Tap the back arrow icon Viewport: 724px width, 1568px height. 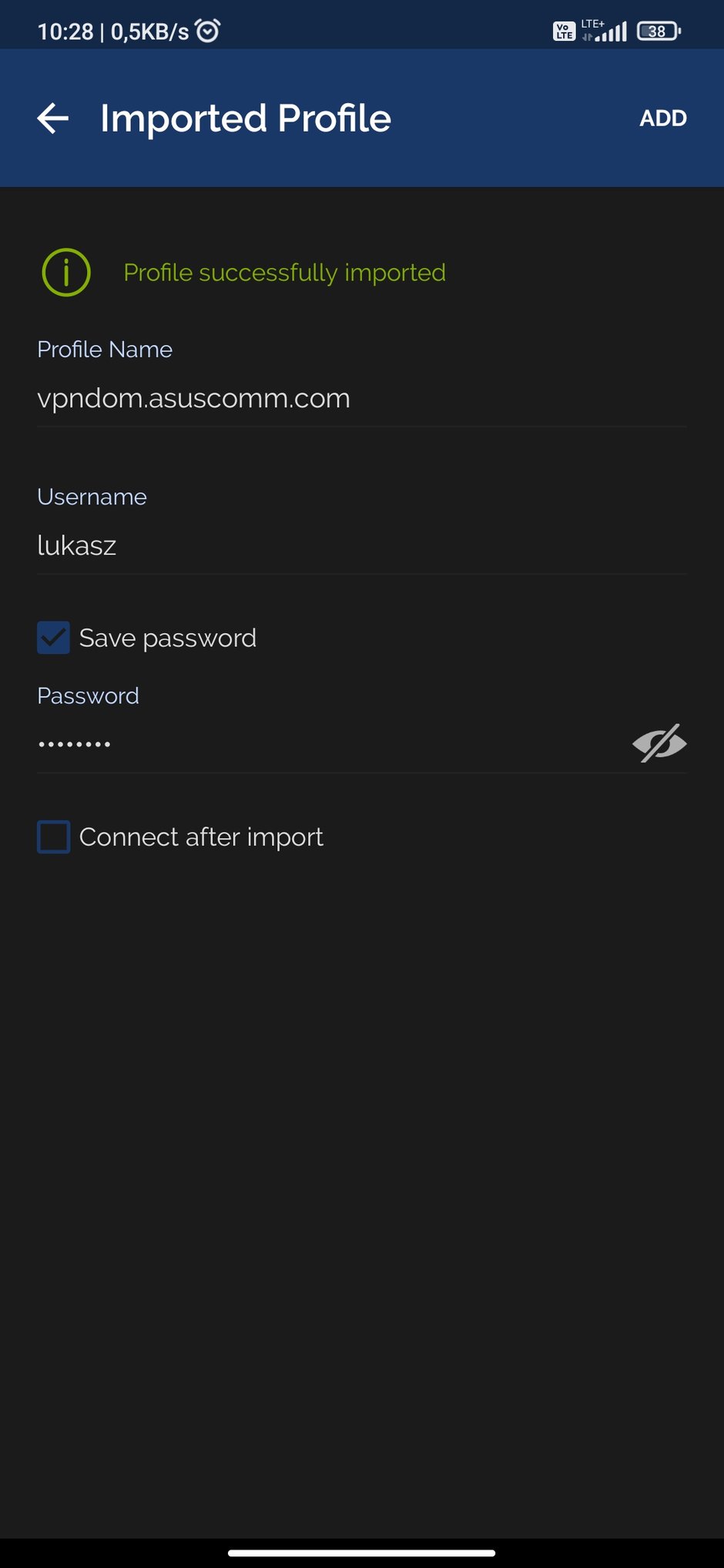click(x=53, y=118)
